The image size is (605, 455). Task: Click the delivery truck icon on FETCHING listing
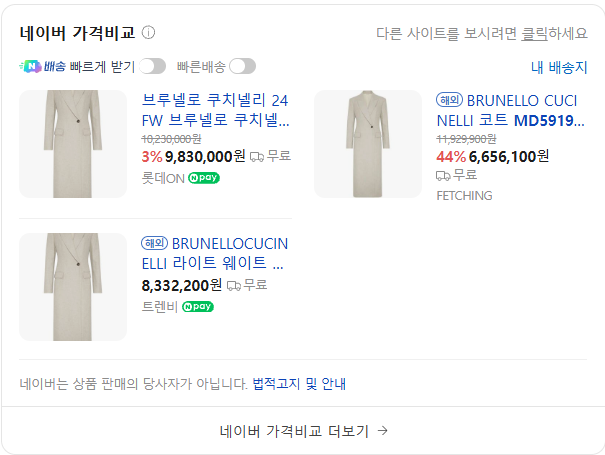click(443, 176)
